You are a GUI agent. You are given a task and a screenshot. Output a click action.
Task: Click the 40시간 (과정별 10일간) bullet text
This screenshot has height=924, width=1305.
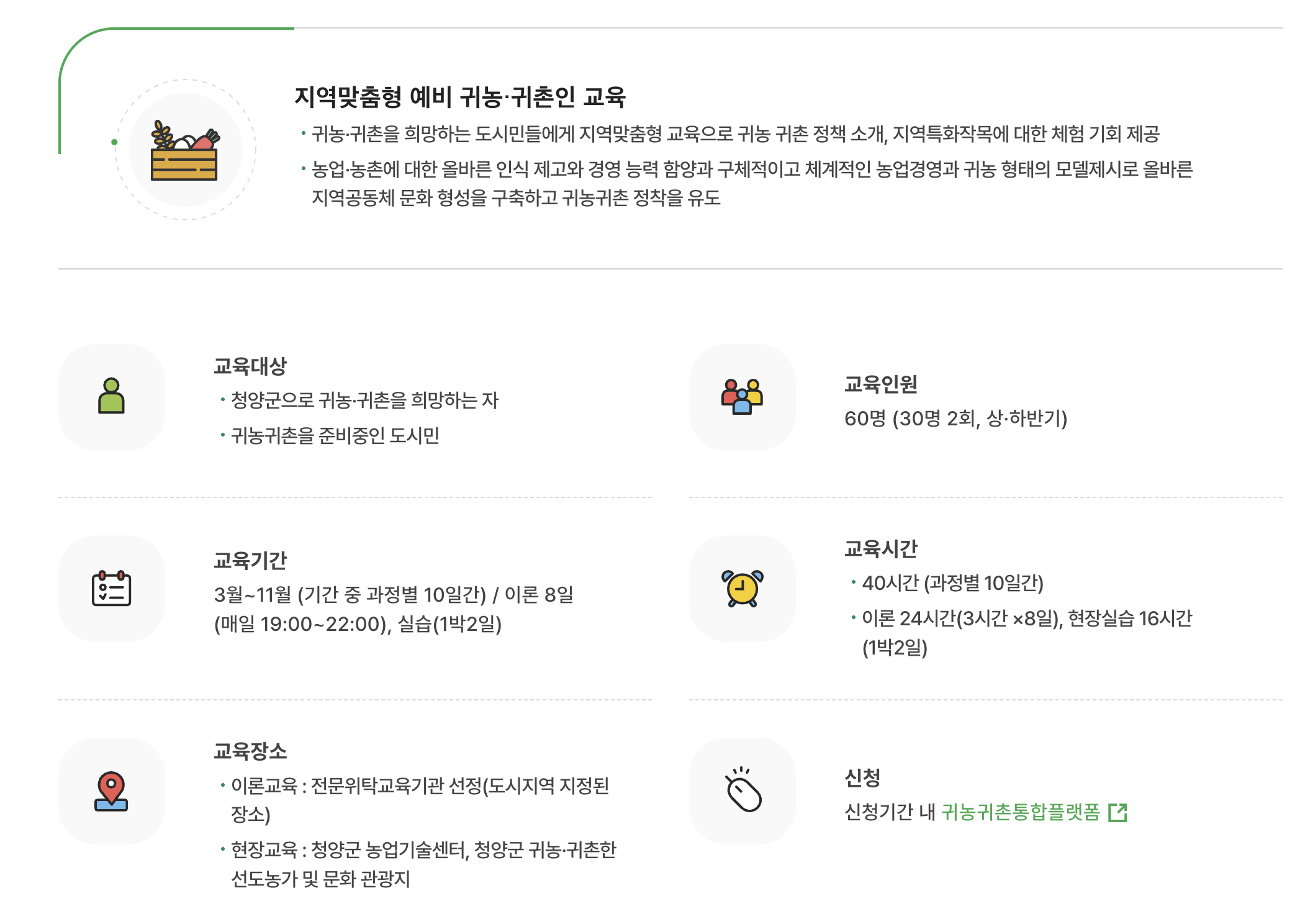point(952,583)
